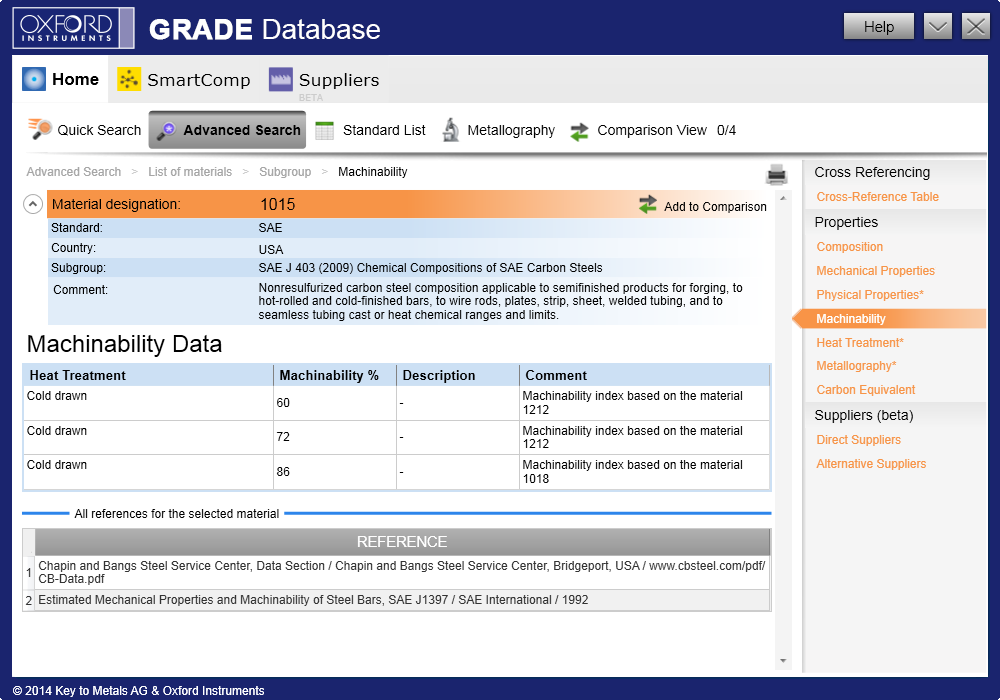Click the country value USA
Screen dimensions: 1000x700
pyautogui.click(x=271, y=249)
